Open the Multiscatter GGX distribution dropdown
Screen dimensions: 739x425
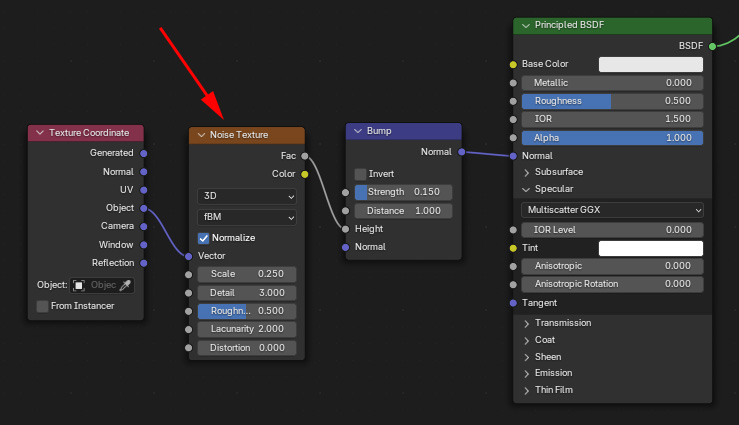(612, 210)
